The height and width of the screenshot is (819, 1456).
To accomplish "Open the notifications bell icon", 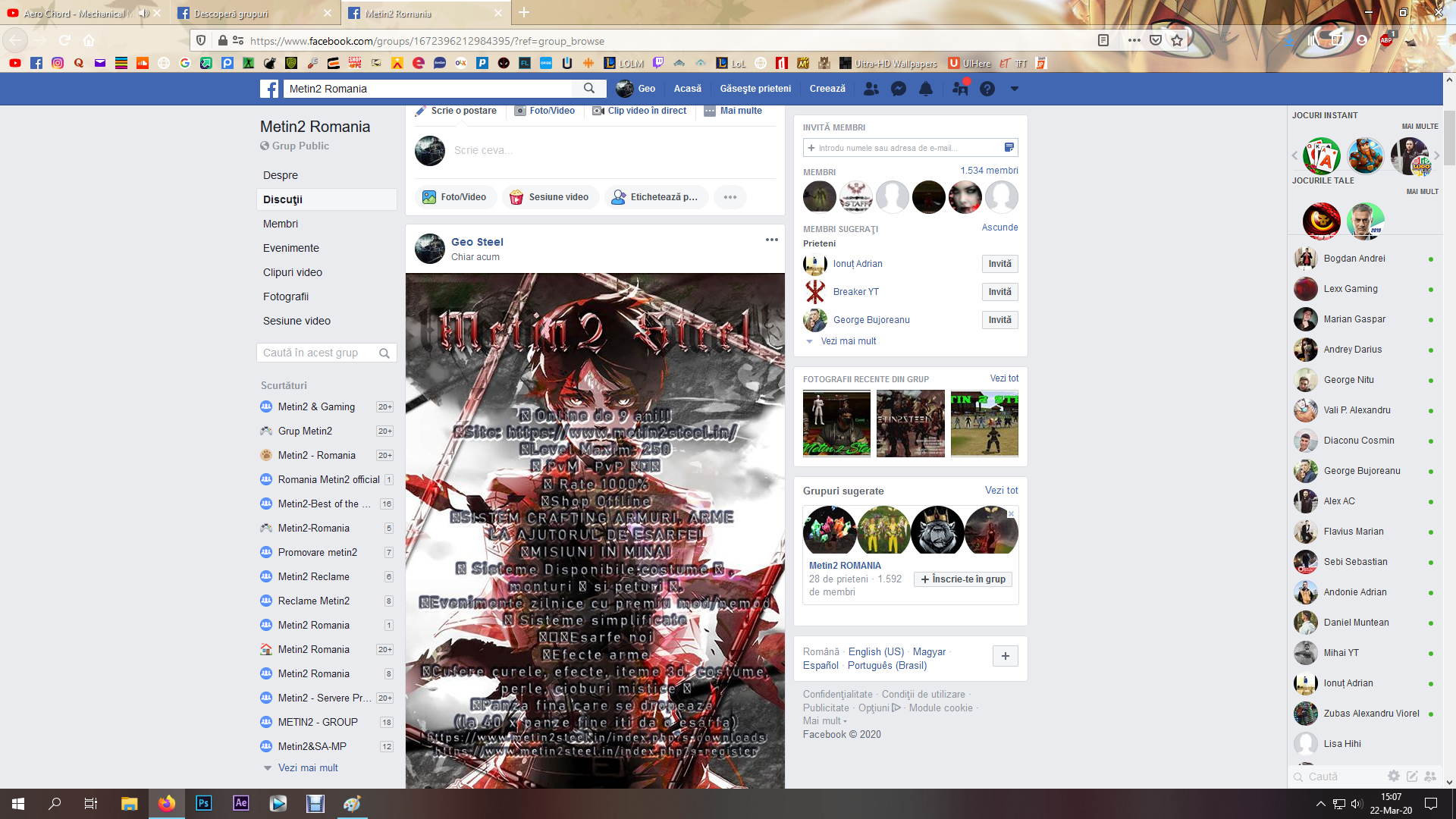I will (926, 89).
